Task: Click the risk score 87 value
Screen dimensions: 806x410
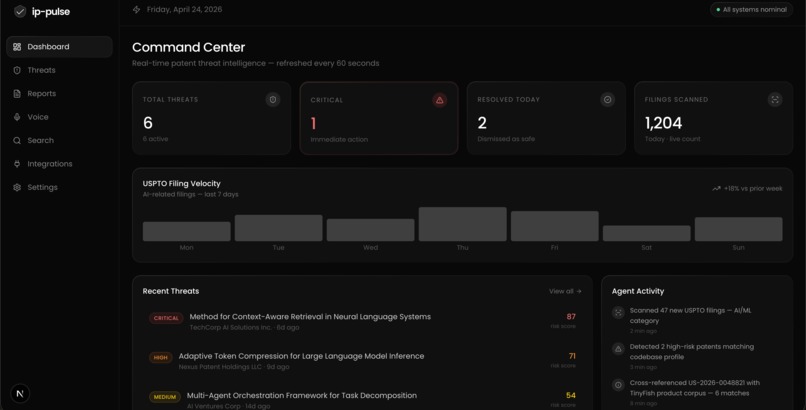Action: 571,316
